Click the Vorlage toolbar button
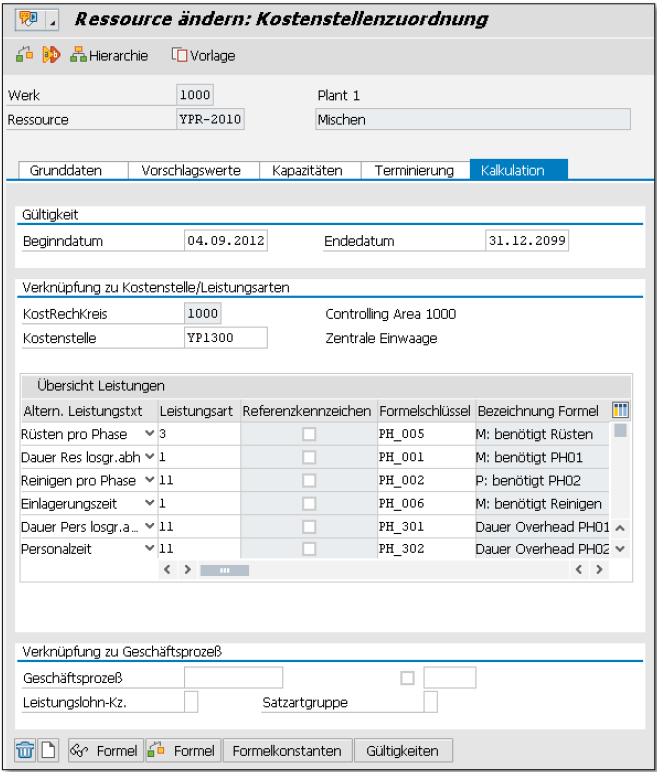The height and width of the screenshot is (772, 657). (203, 56)
